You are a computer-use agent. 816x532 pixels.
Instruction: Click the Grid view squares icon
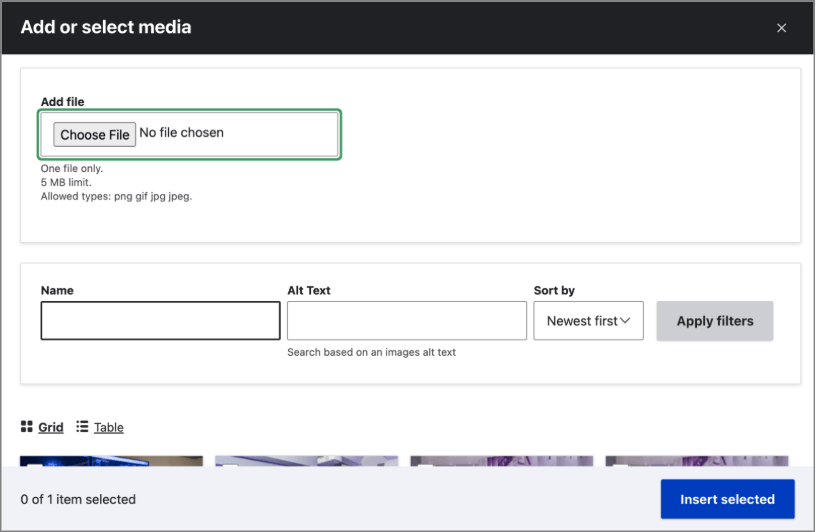click(27, 427)
